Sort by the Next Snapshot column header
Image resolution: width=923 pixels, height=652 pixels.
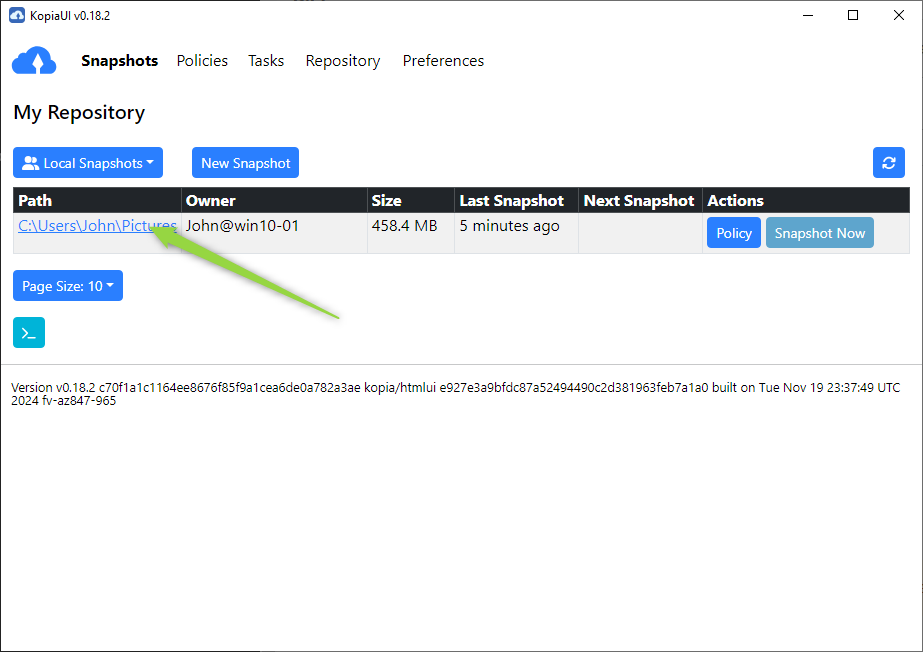[639, 201]
